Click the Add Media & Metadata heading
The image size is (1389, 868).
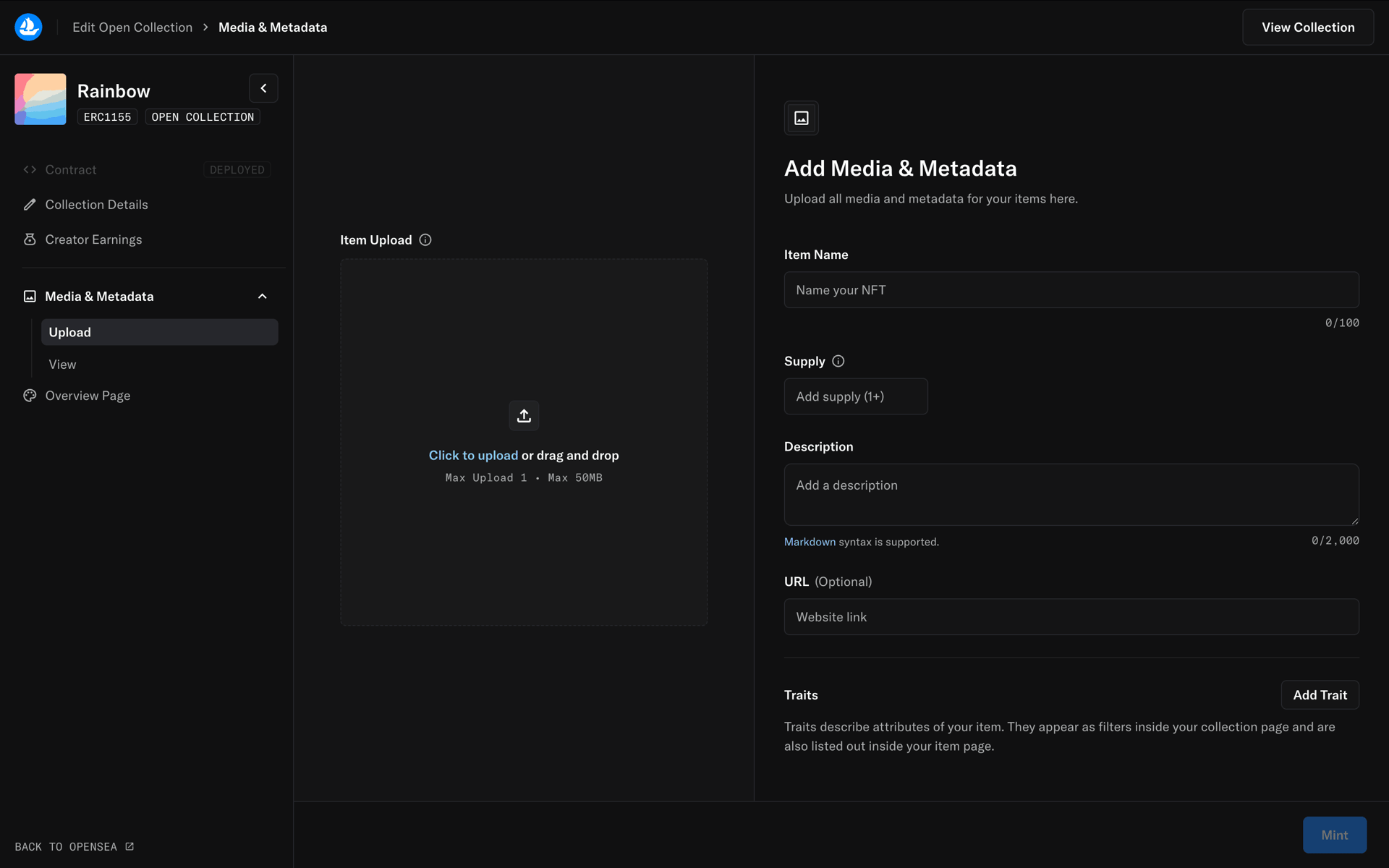pos(901,169)
